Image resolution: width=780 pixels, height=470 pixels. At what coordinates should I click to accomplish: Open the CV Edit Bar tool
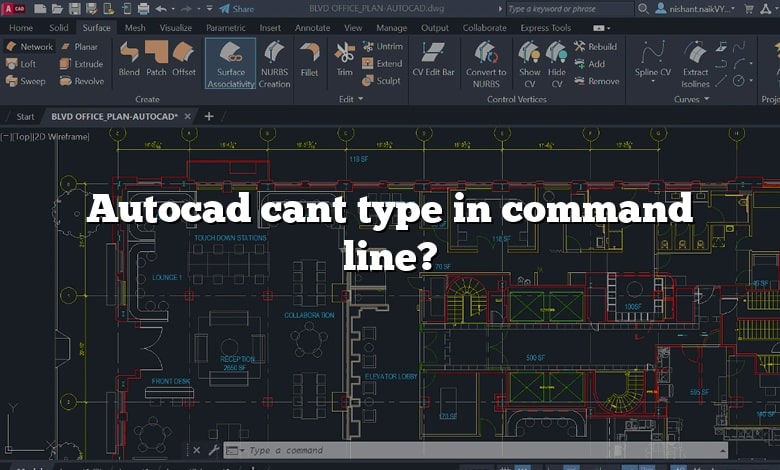click(x=433, y=59)
